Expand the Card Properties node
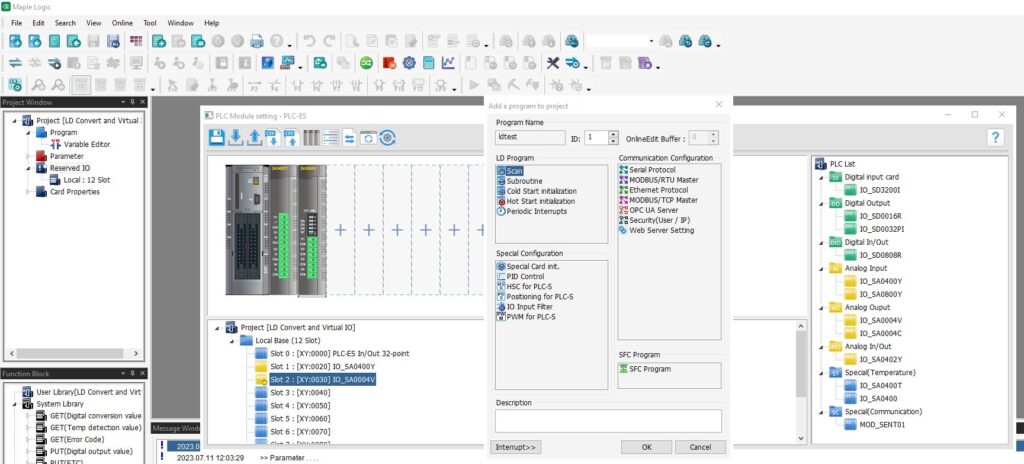The image size is (1024, 464). pos(28,191)
